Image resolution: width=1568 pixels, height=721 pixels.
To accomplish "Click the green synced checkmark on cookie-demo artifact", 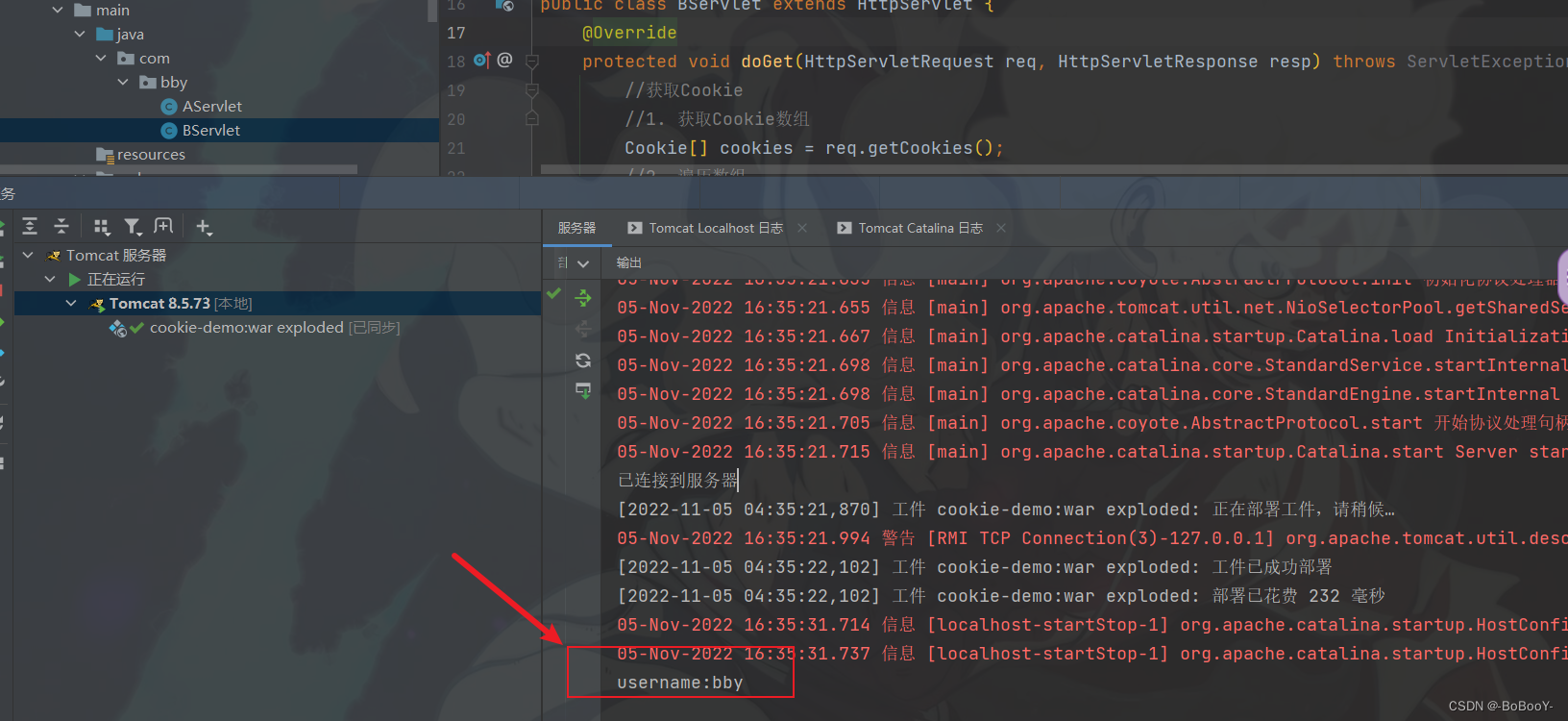I will 136,328.
